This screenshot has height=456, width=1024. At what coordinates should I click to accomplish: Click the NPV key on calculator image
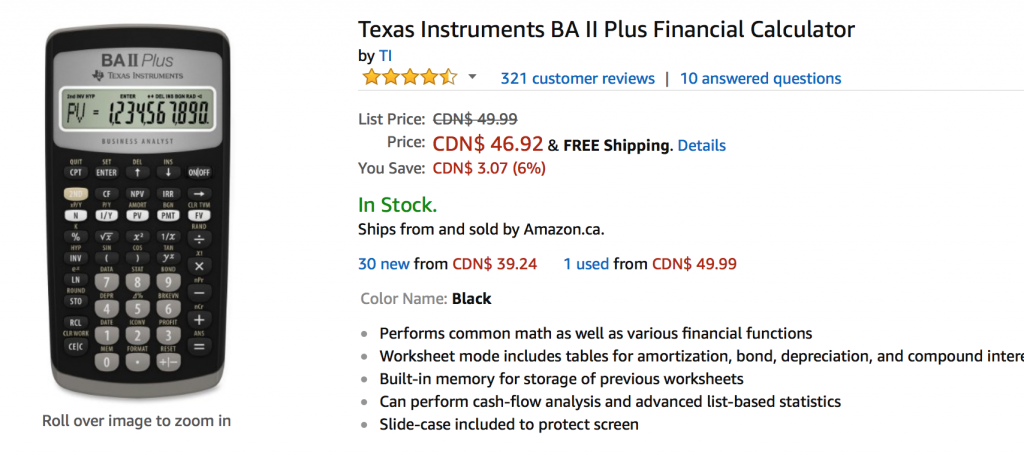137,194
